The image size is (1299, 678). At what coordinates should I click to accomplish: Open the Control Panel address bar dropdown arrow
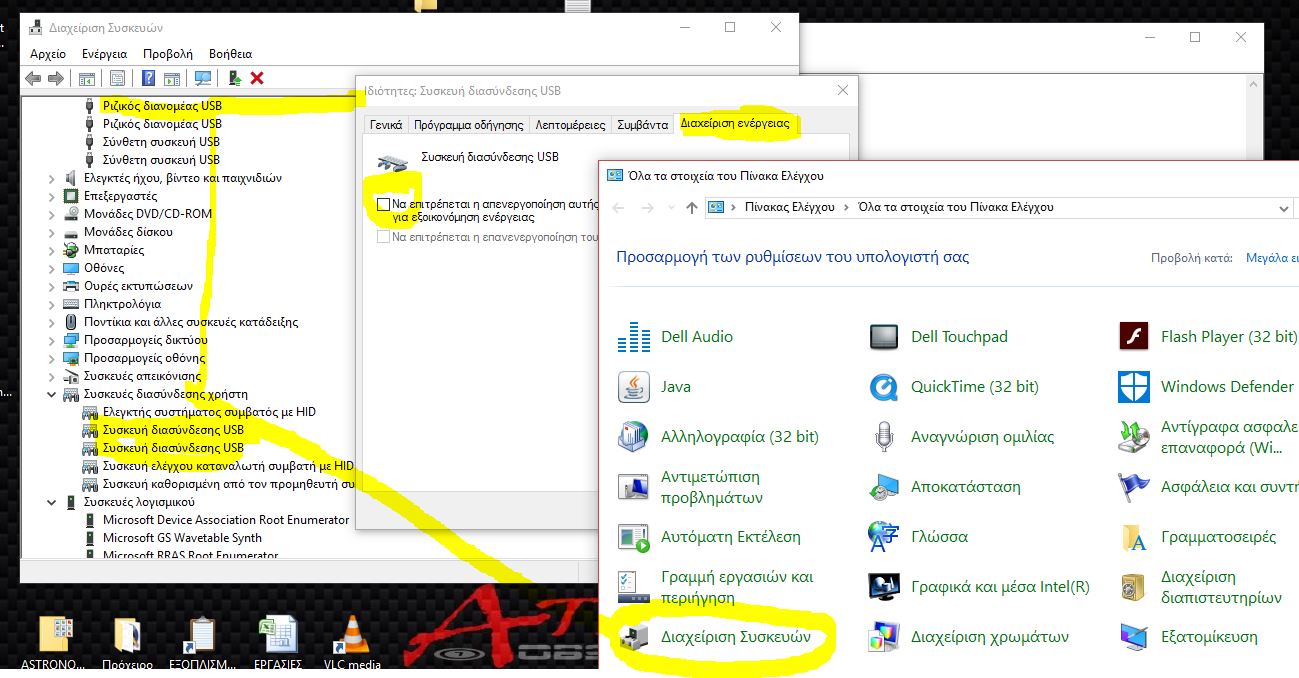click(1283, 208)
